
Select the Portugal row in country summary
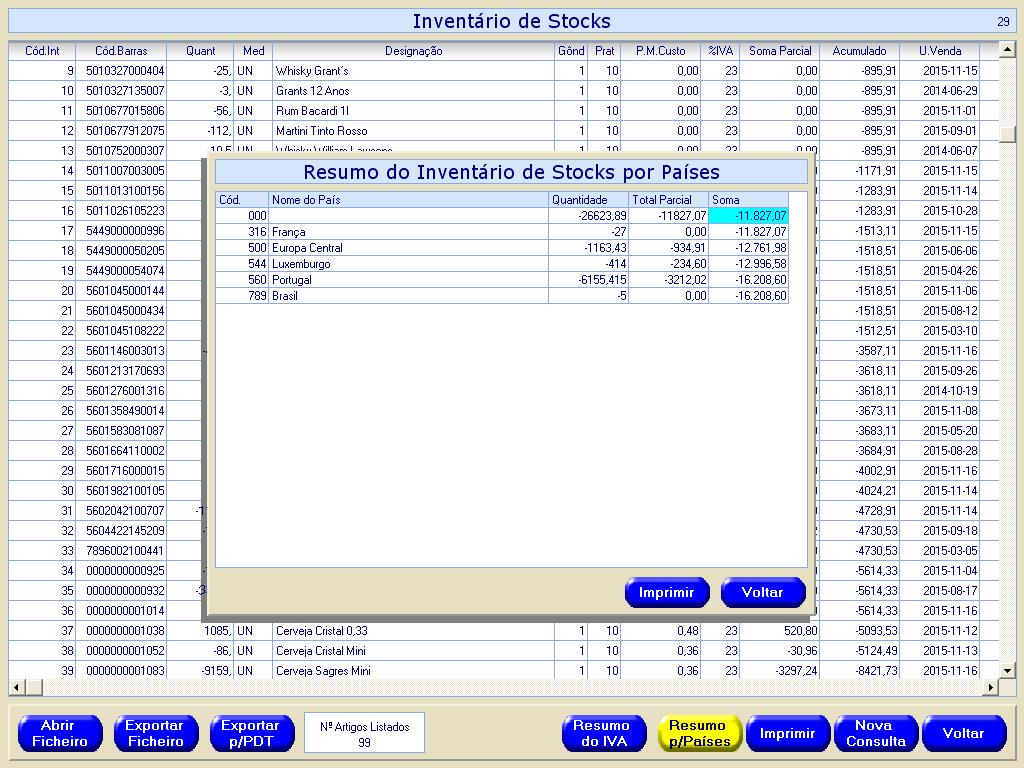(x=400, y=280)
